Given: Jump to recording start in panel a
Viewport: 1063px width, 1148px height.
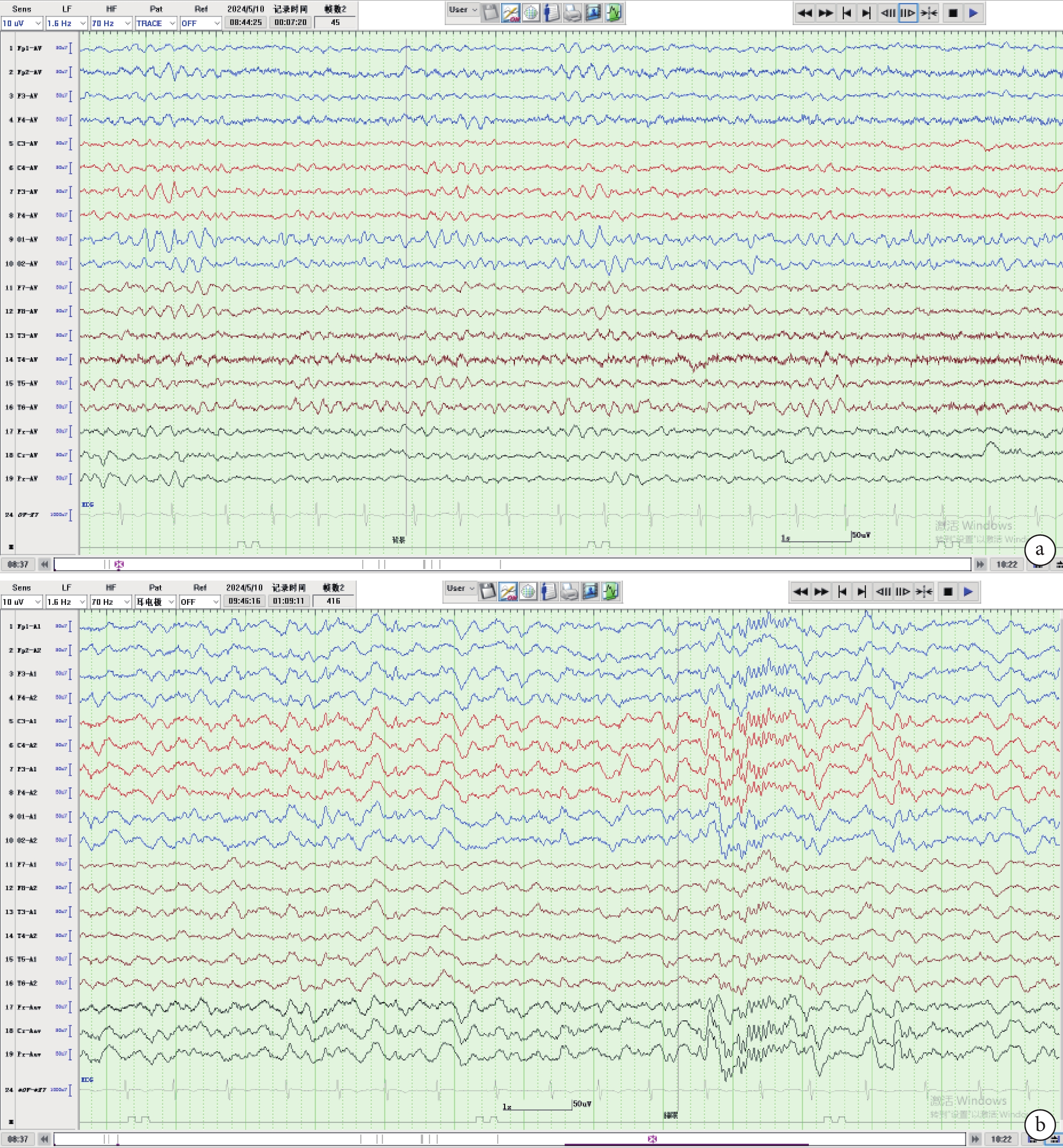Looking at the screenshot, I should pos(846,13).
